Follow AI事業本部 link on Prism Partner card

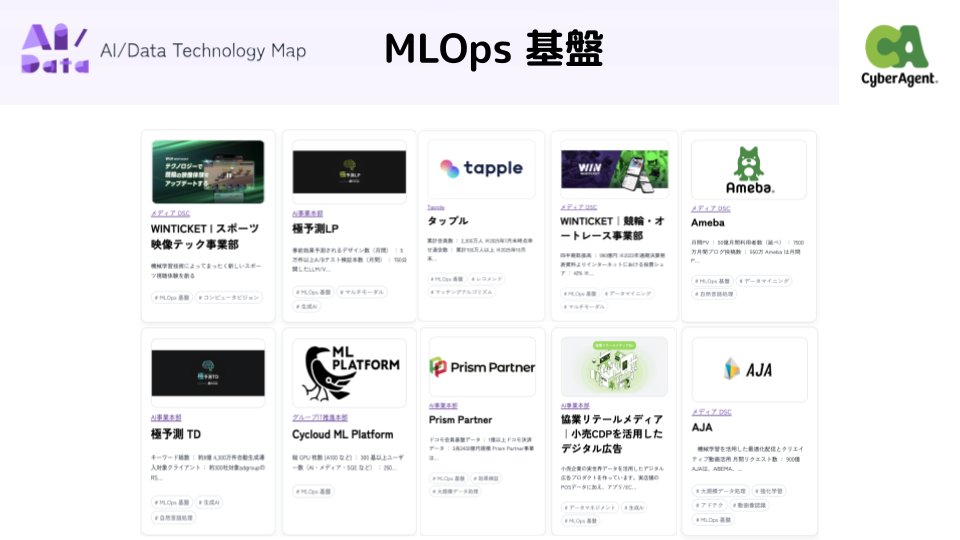point(443,406)
